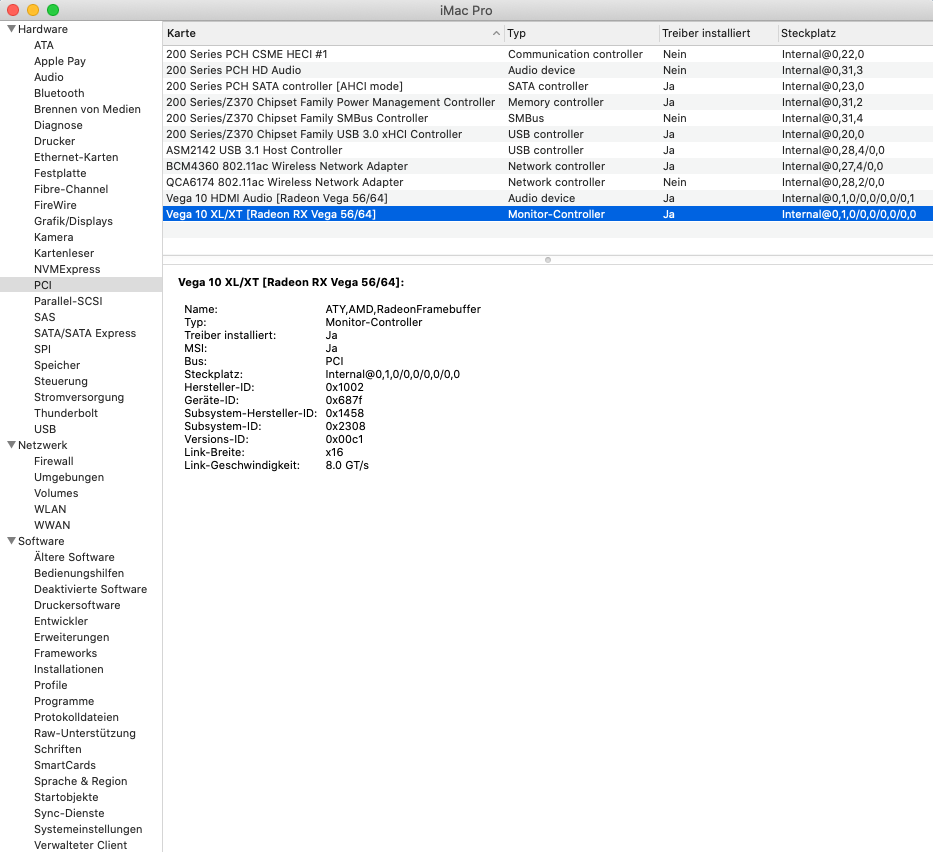The width and height of the screenshot is (933, 852).
Task: Close the iMac Pro window
Action: [13, 10]
